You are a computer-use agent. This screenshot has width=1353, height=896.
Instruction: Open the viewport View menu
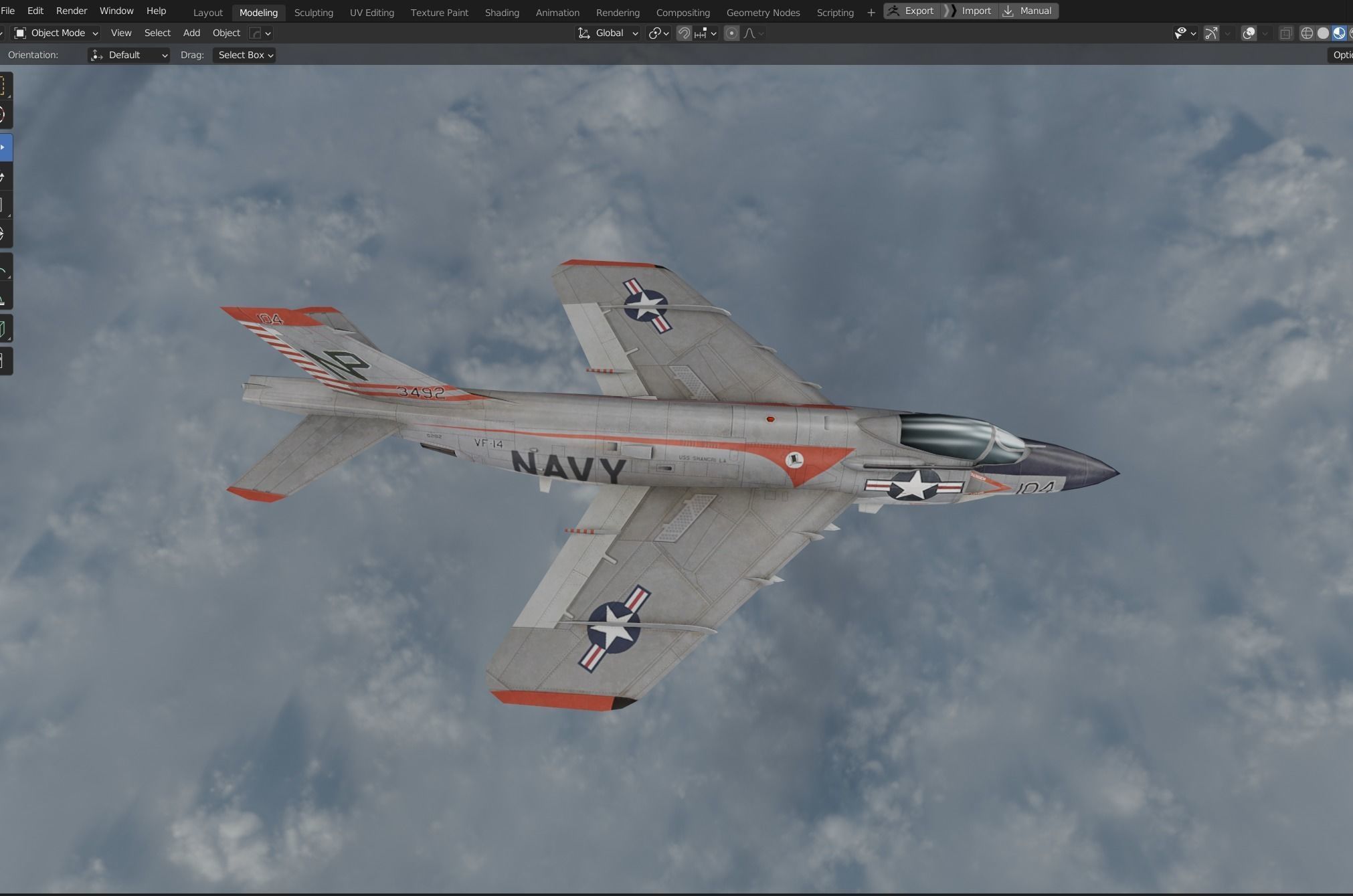click(x=121, y=33)
